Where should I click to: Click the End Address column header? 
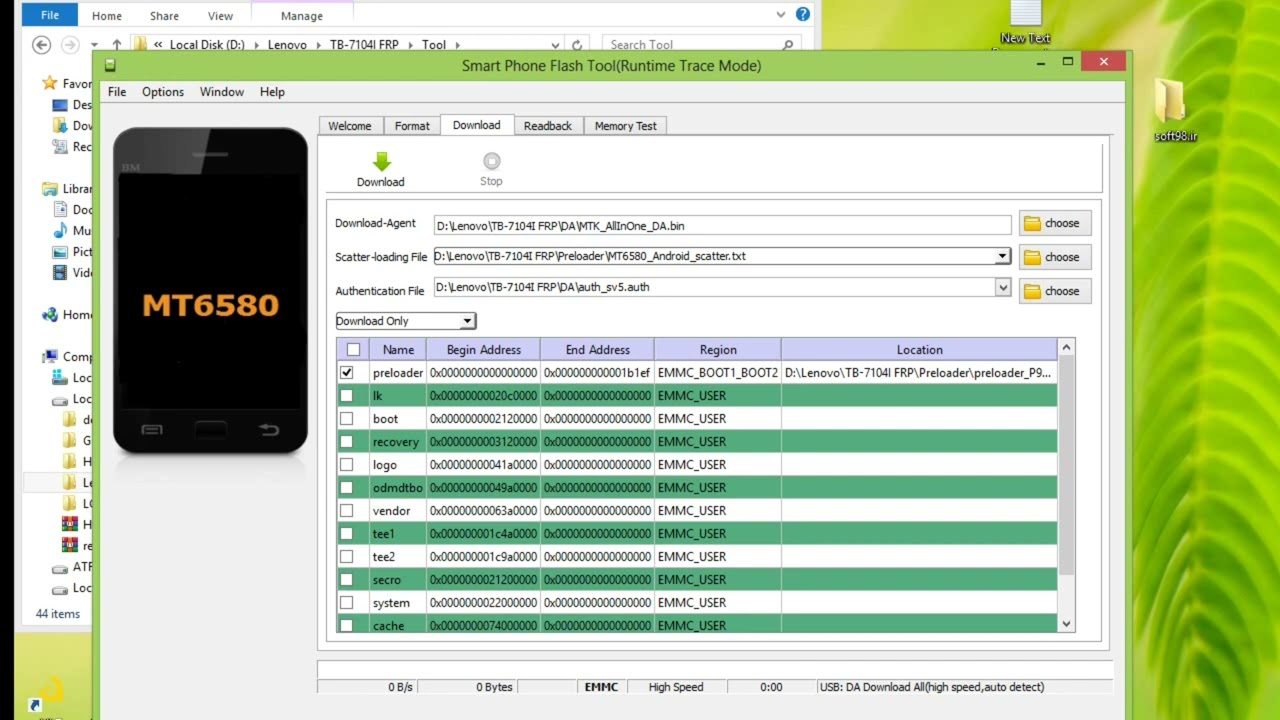[x=597, y=350]
